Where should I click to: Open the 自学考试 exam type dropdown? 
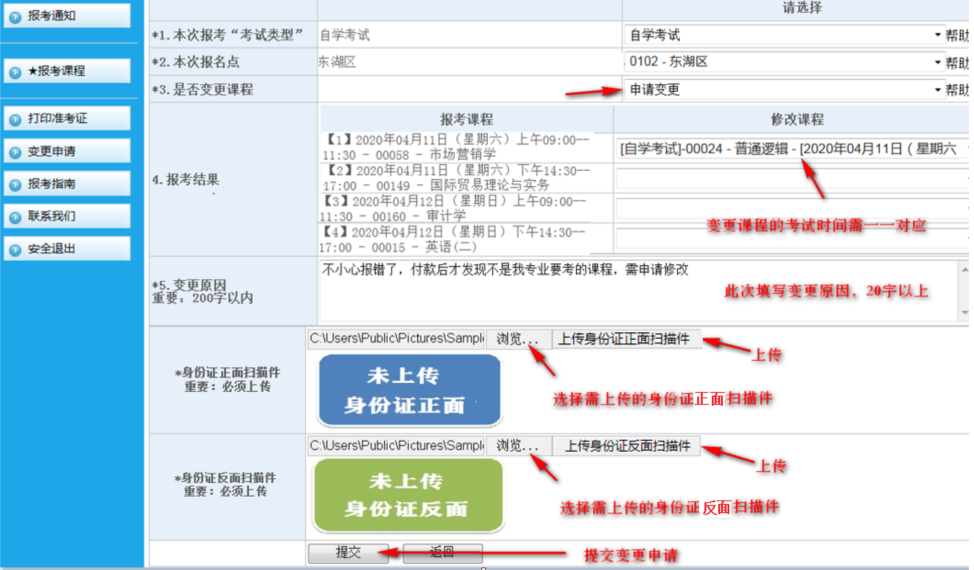784,35
